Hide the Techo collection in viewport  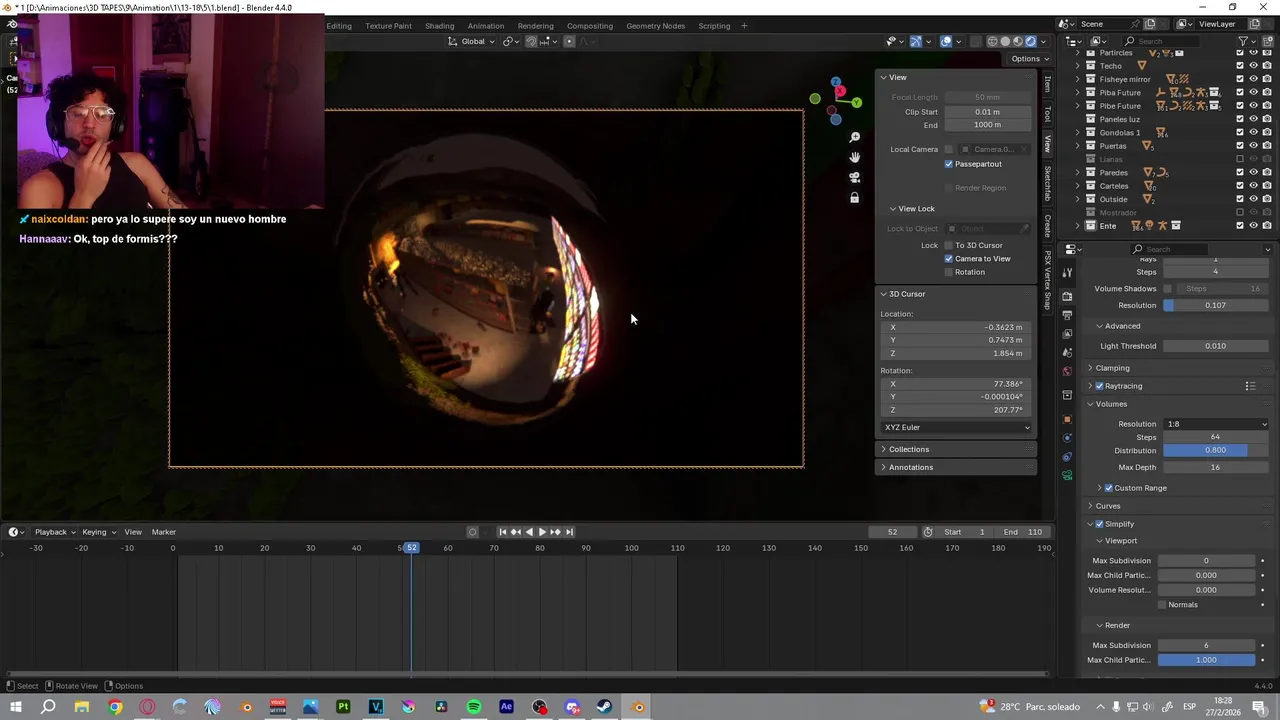(1253, 66)
